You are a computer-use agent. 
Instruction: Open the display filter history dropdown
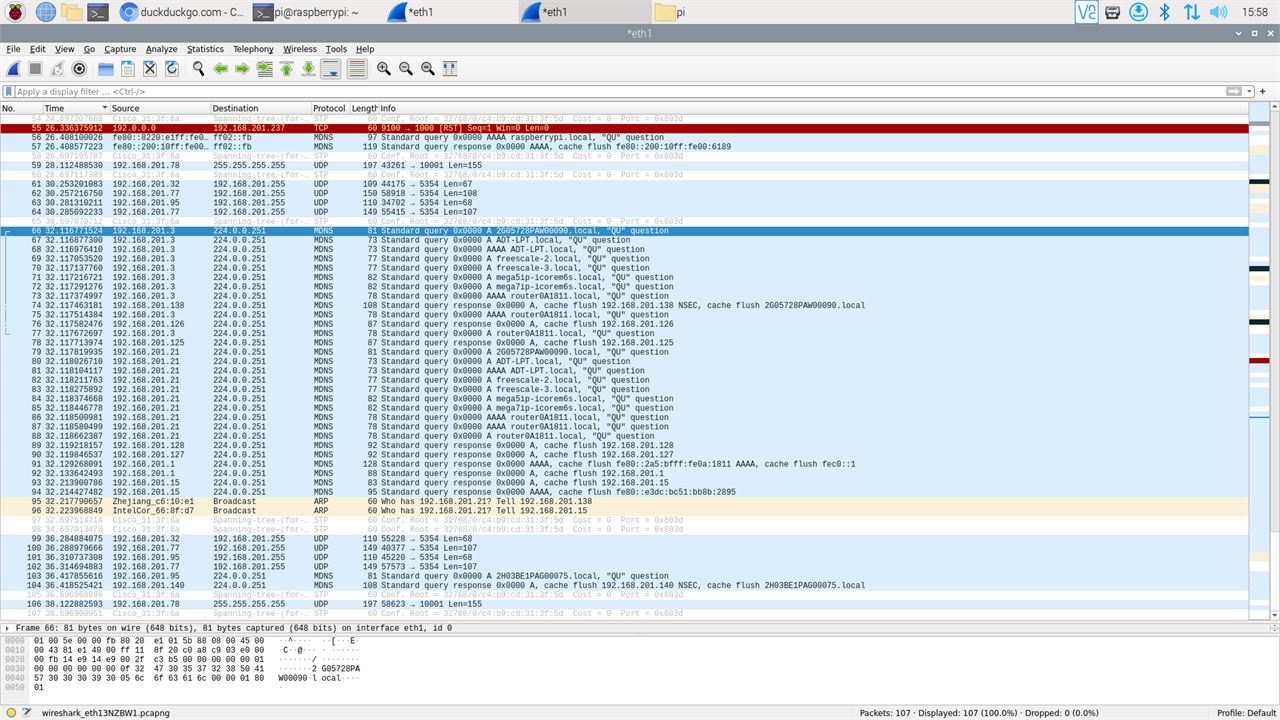coord(1250,92)
